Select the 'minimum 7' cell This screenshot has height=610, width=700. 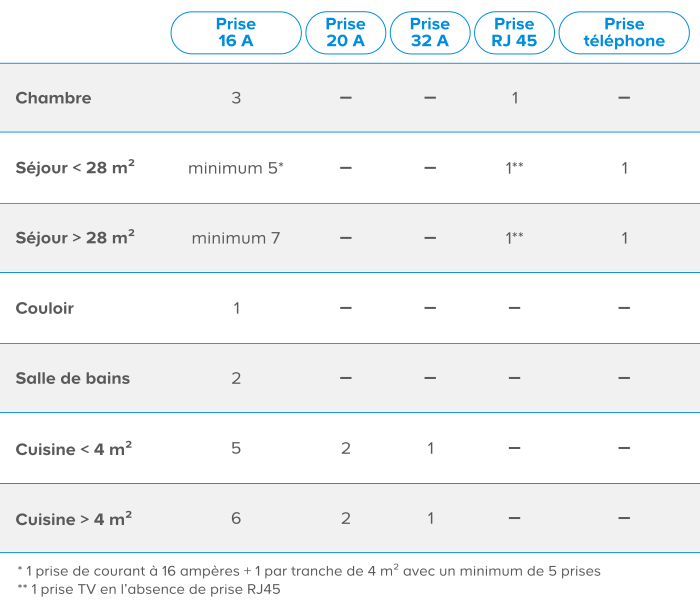tap(236, 238)
